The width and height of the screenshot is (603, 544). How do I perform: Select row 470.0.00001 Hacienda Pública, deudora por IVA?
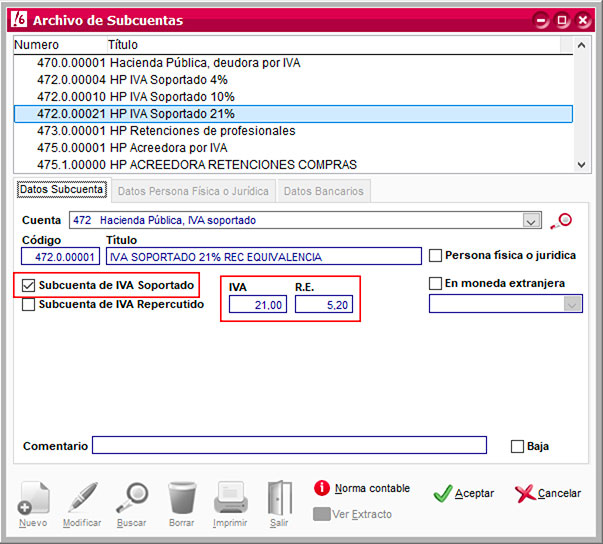[x=293, y=63]
